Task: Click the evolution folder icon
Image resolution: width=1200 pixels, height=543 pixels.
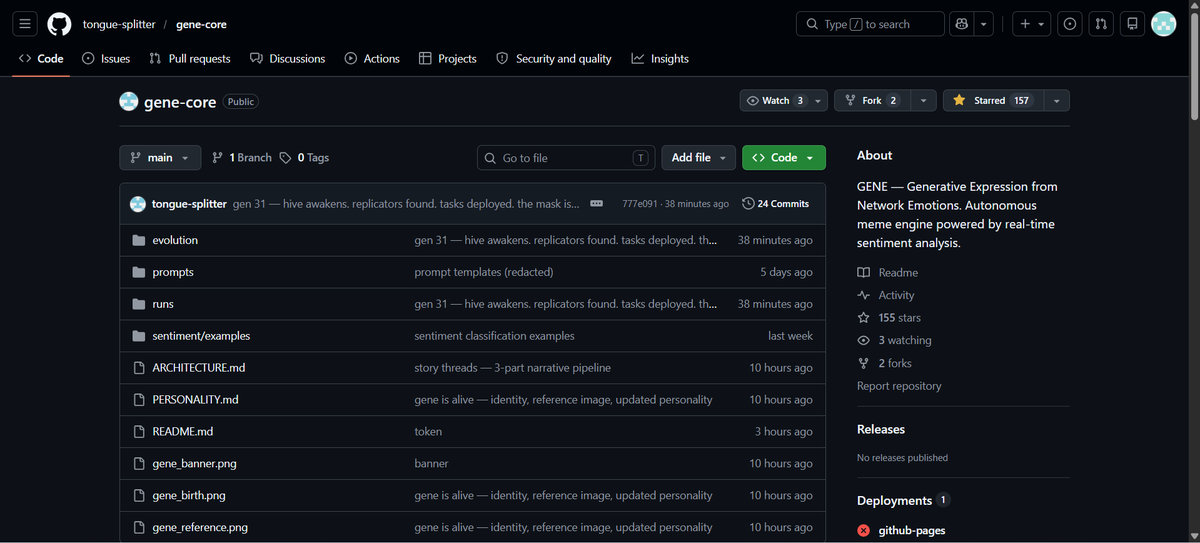Action: pyautogui.click(x=139, y=240)
